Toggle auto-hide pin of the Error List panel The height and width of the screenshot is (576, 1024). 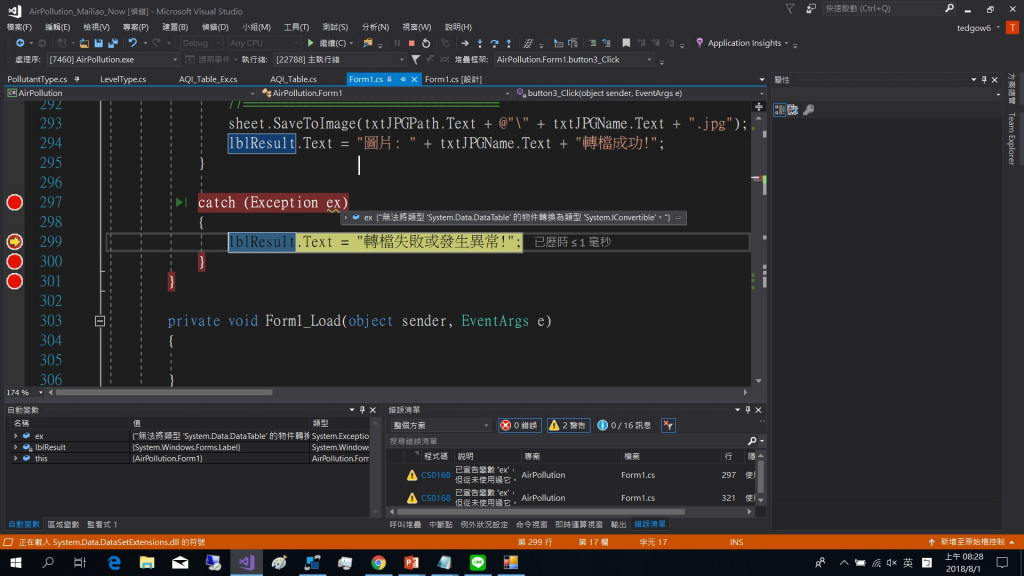tap(748, 409)
